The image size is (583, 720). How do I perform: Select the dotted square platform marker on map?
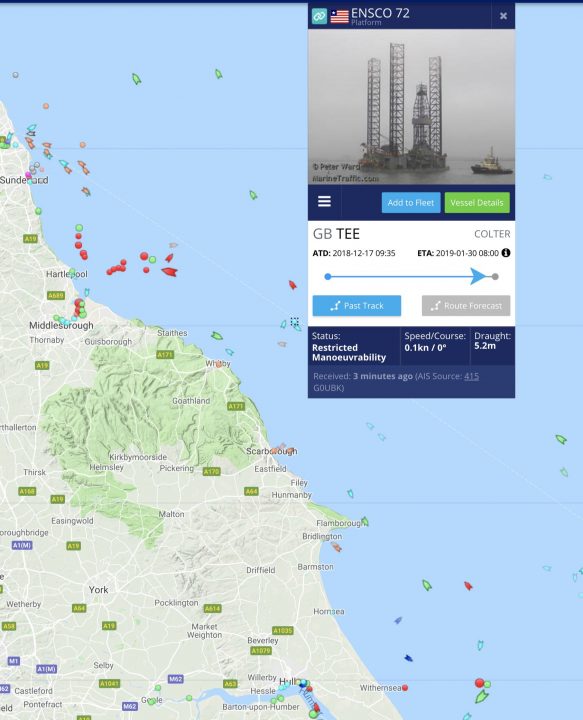[295, 321]
